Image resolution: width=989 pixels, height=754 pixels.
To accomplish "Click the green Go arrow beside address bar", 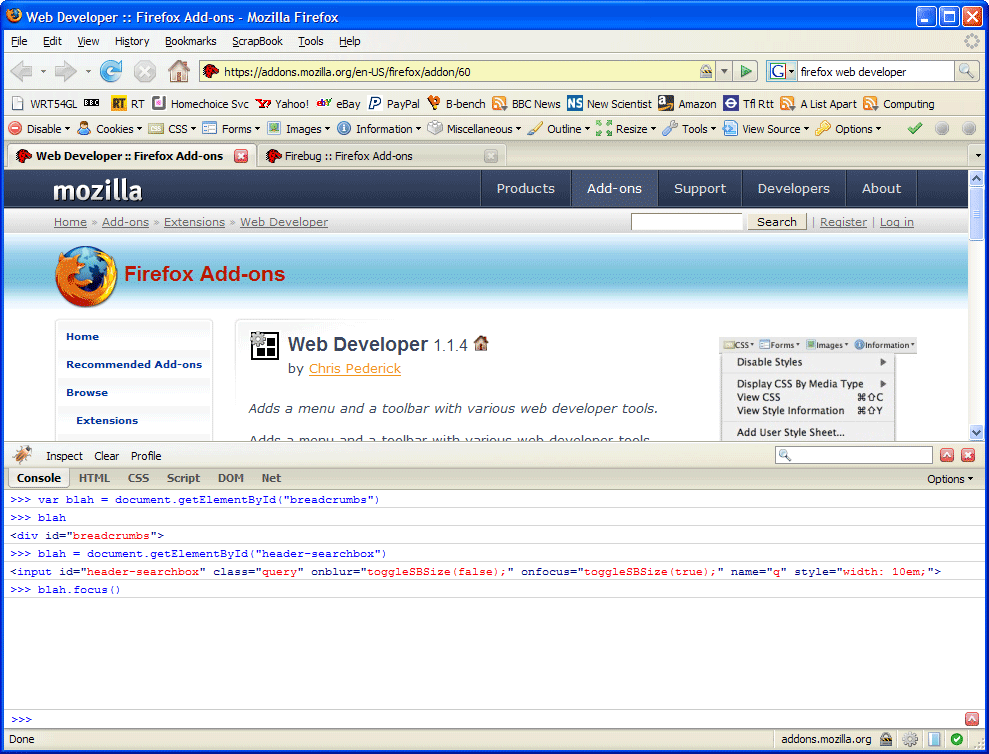I will click(746, 71).
